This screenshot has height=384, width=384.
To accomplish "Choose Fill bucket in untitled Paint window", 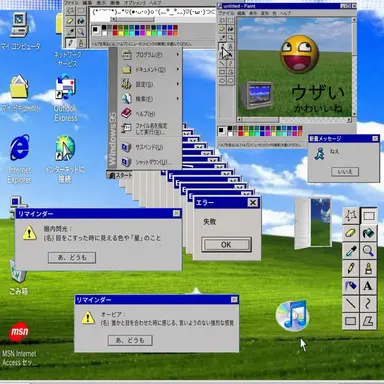I will (230, 29).
